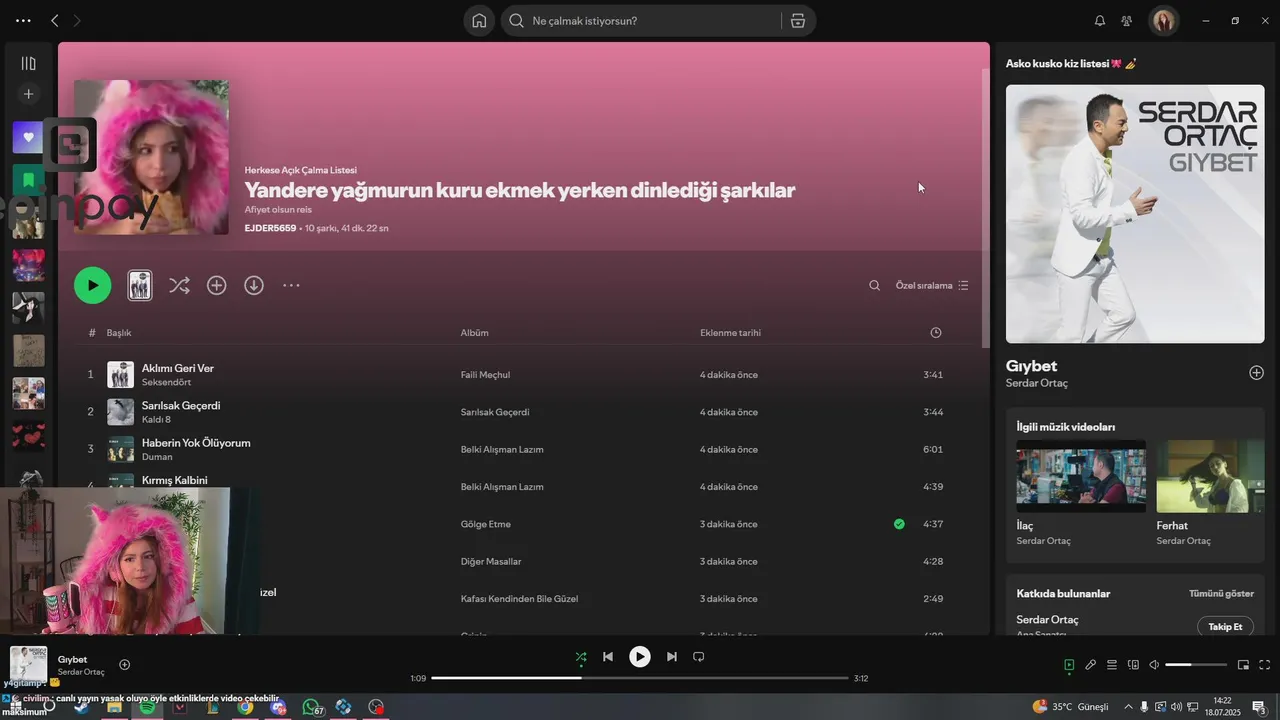Viewport: 1280px width, 720px height.
Task: Sort by the duration clock icon
Action: pyautogui.click(x=935, y=332)
